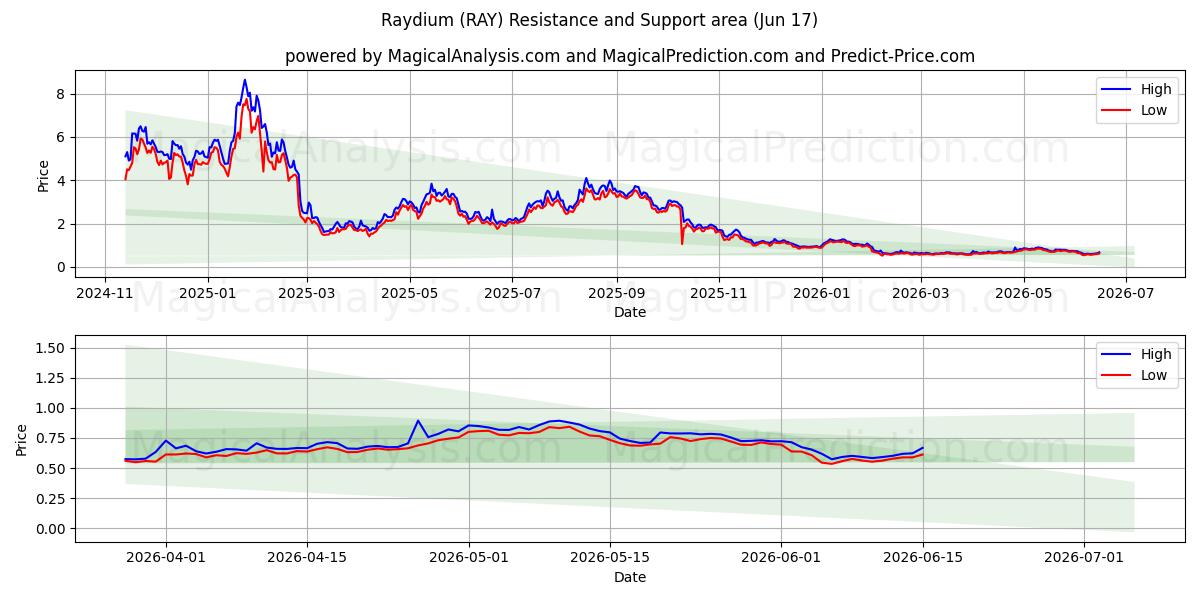1200x600 pixels.
Task: Click the 'Date' x-axis label under the top chart
Action: [630, 313]
